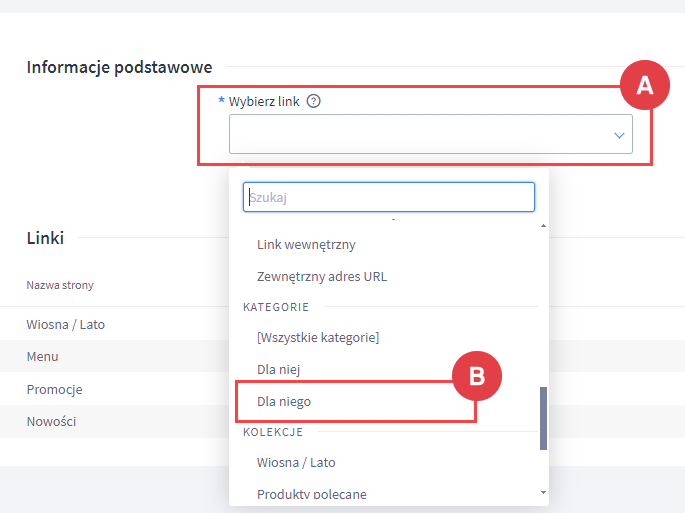685x513 pixels.
Task: Focus the Szukaj search field
Action: [388, 197]
